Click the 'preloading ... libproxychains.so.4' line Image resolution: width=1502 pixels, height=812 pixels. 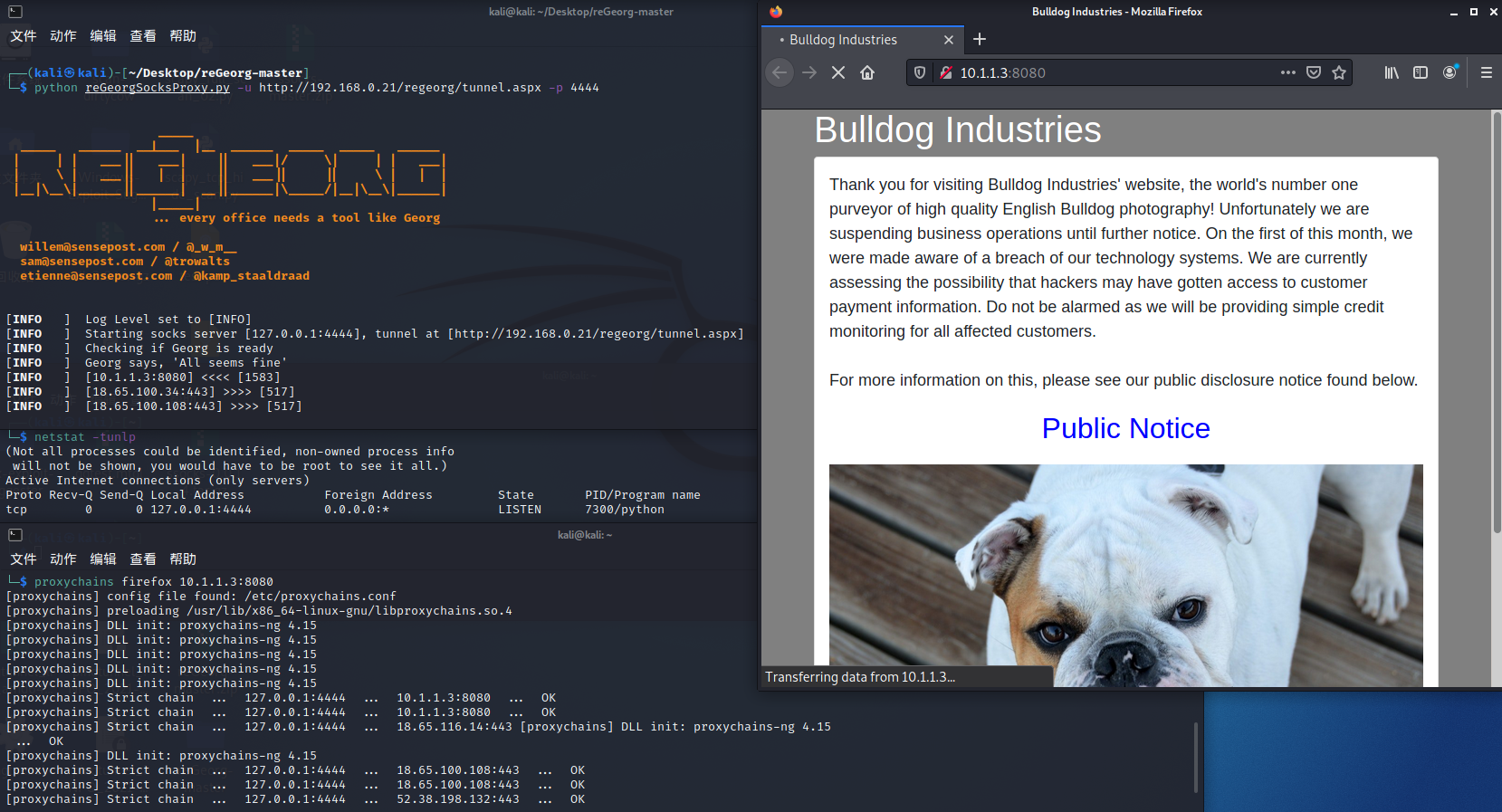click(310, 611)
